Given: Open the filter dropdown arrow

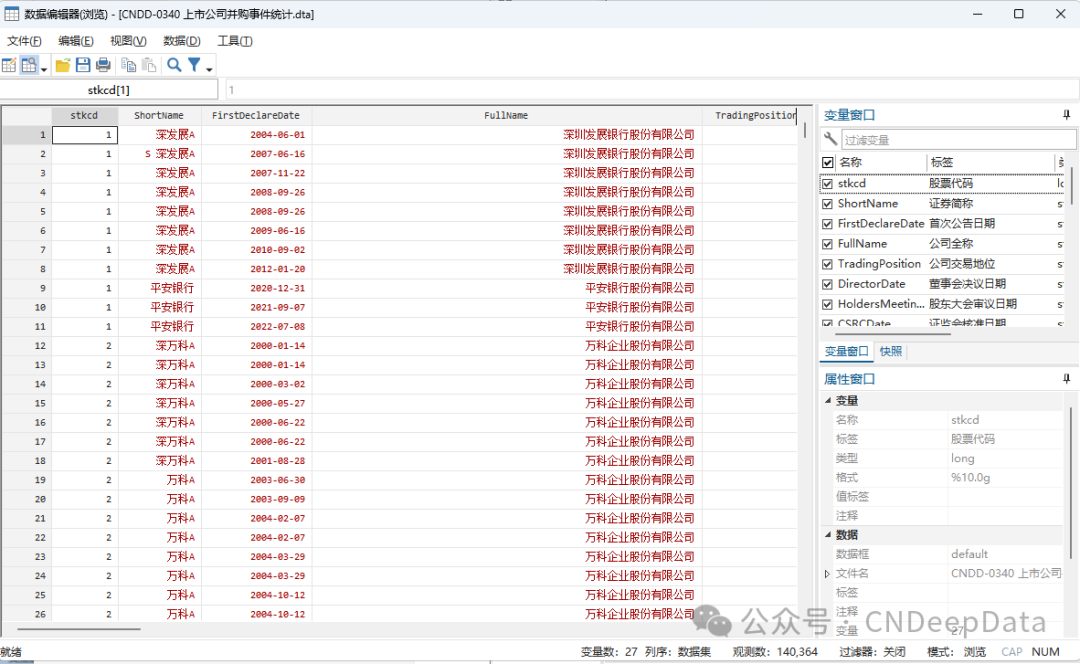Looking at the screenshot, I should (209, 69).
